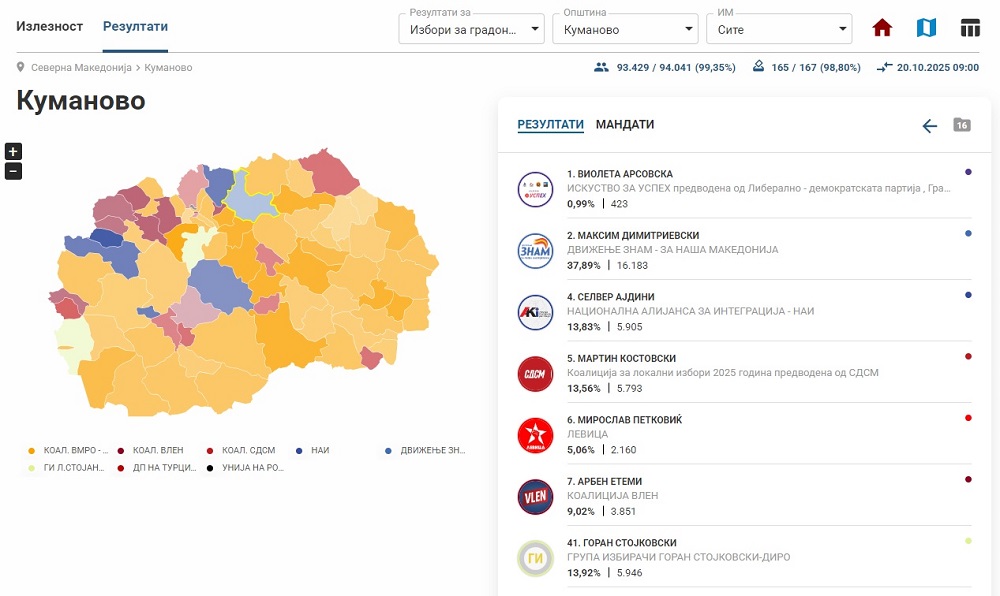This screenshot has width=1000, height=596.
Task: Open the МАНДАТИ tab
Action: click(x=625, y=125)
